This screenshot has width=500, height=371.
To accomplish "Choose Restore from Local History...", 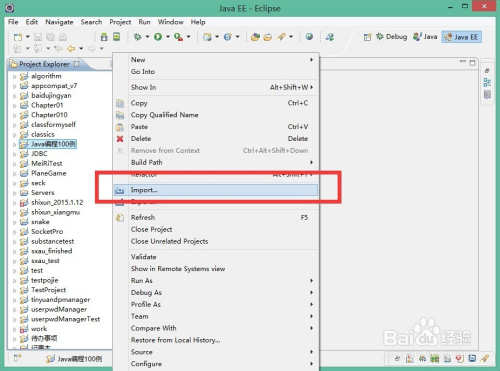I will 216,340.
